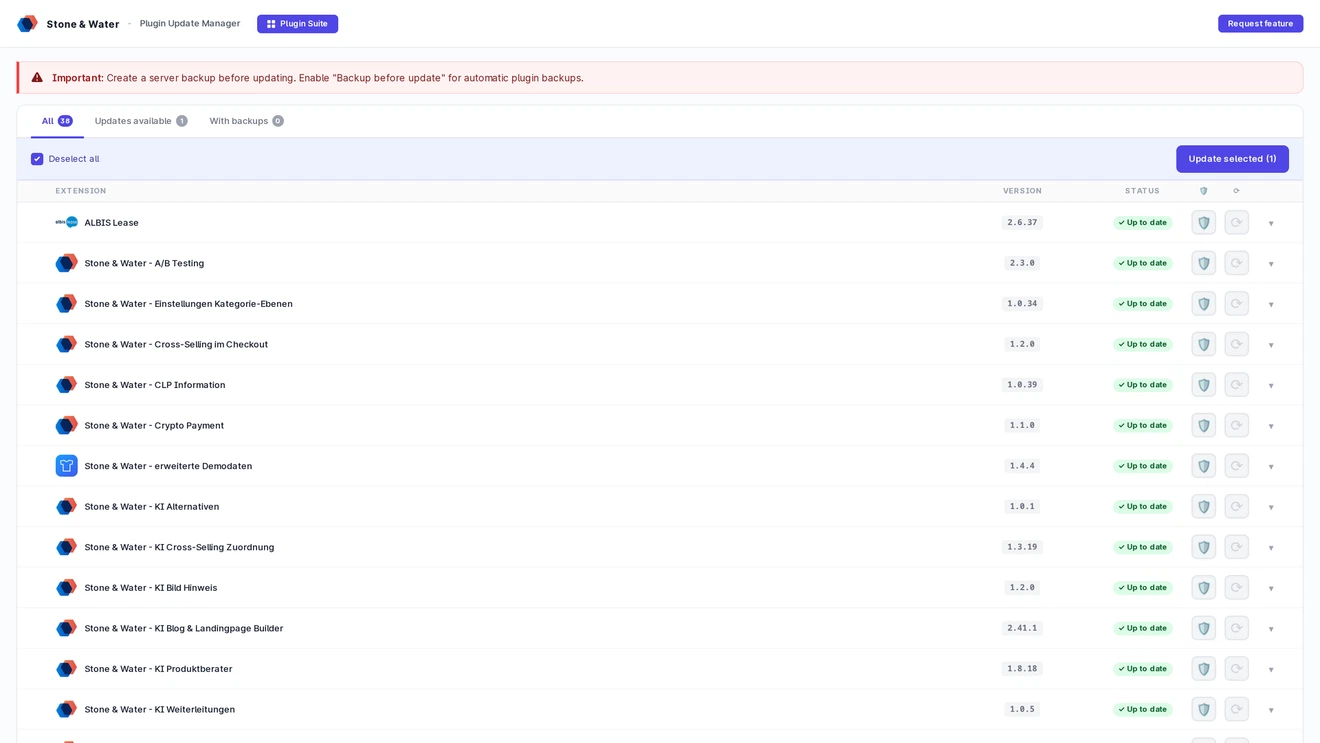Click the backup shield icon for ALBIS Lease
The width and height of the screenshot is (1320, 743).
coord(1204,222)
